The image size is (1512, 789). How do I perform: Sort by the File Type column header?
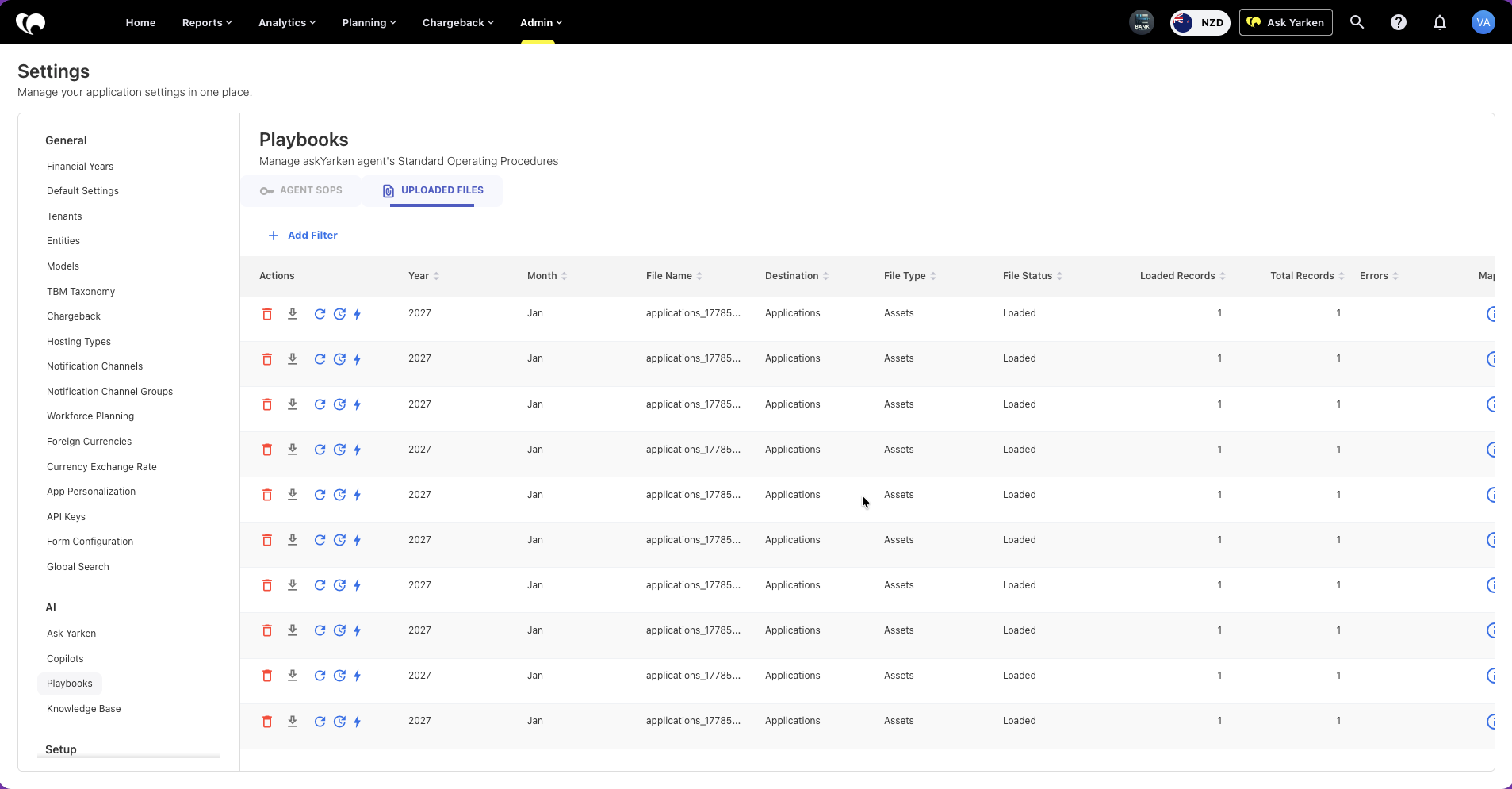click(910, 276)
